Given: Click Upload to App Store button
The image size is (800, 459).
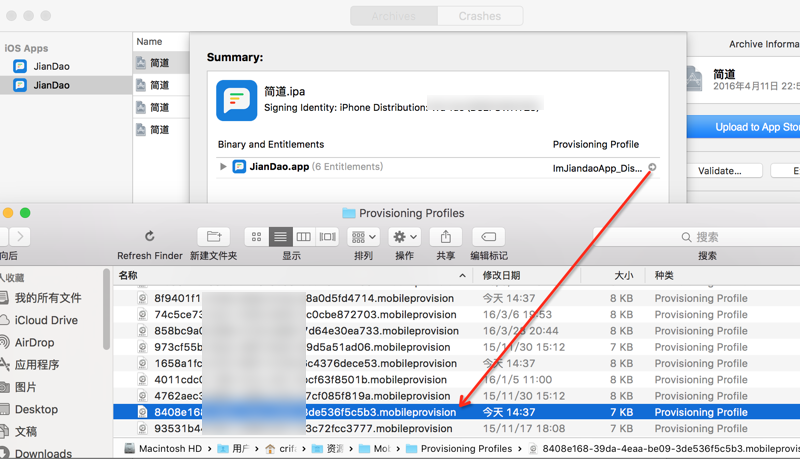Looking at the screenshot, I should (743, 127).
